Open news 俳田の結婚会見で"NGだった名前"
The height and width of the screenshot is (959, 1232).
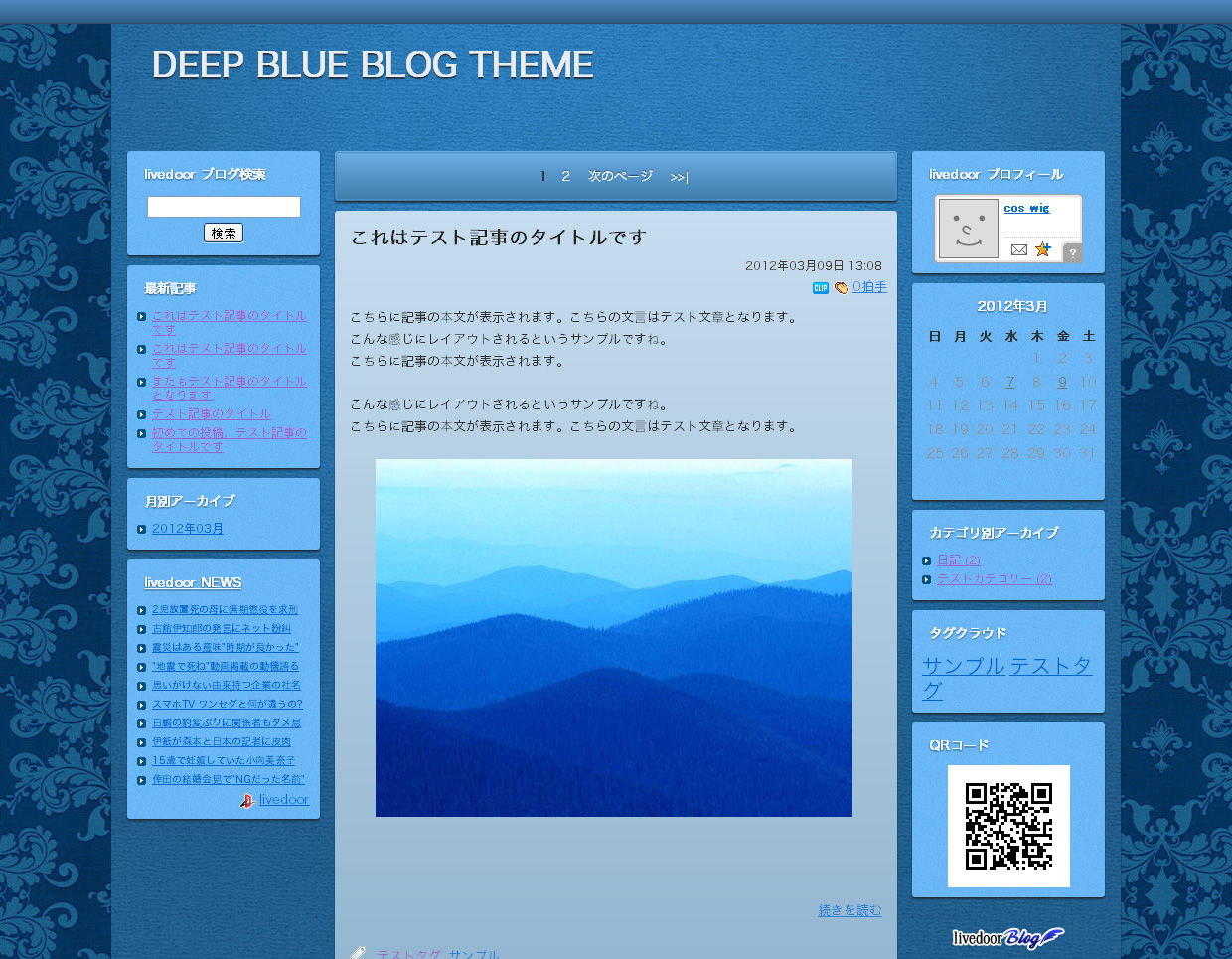point(229,780)
